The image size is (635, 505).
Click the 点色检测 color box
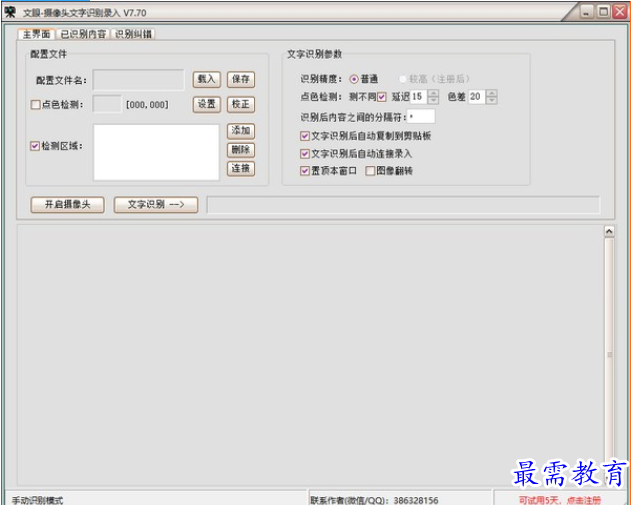tap(107, 104)
